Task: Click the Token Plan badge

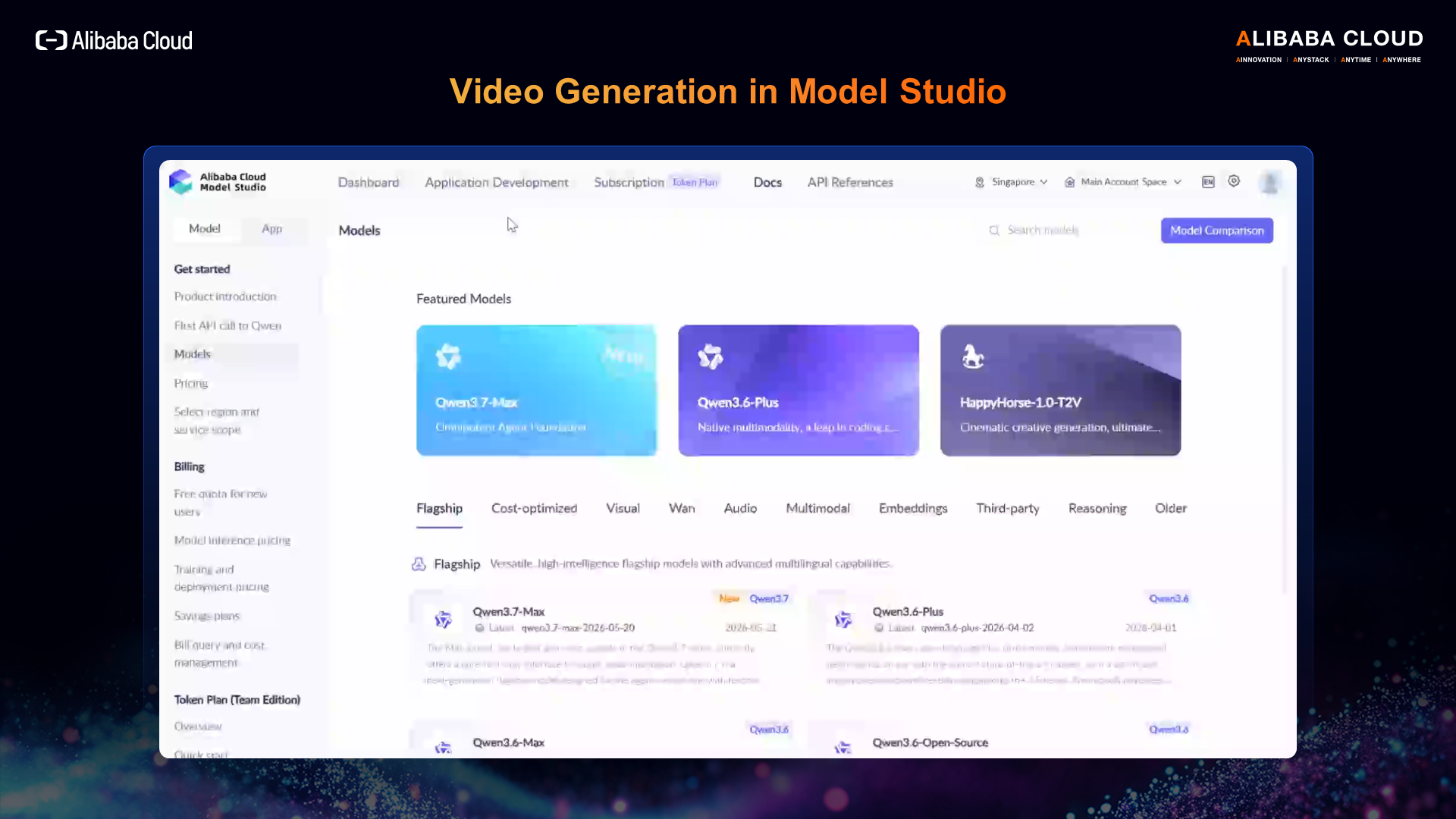Action: 695,183
